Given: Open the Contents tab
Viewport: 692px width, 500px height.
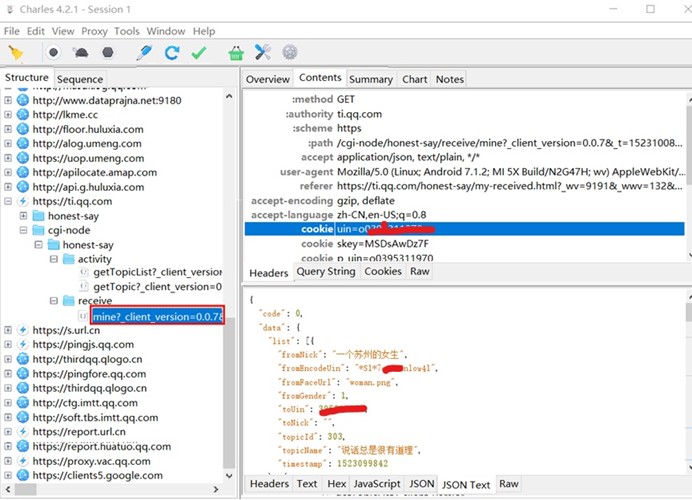Looking at the screenshot, I should tap(320, 78).
